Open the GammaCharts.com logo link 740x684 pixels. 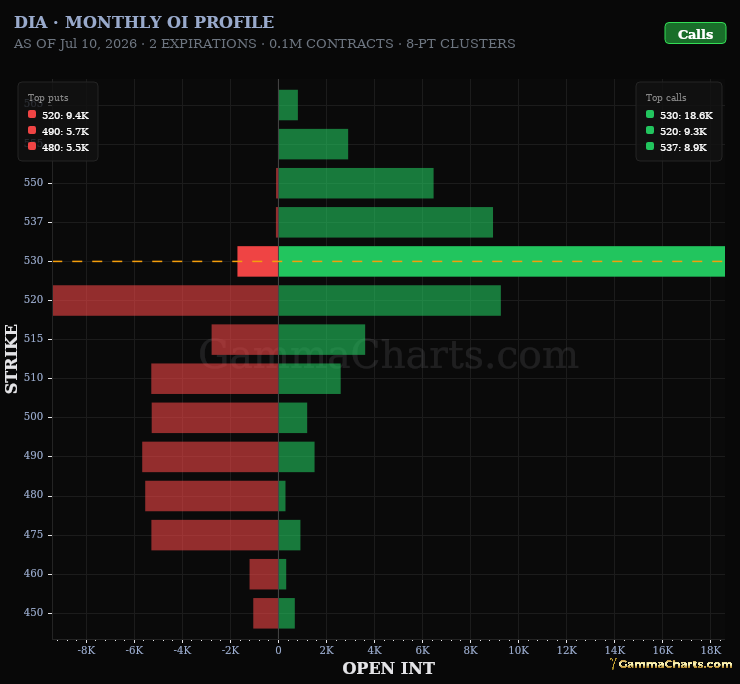pos(671,664)
